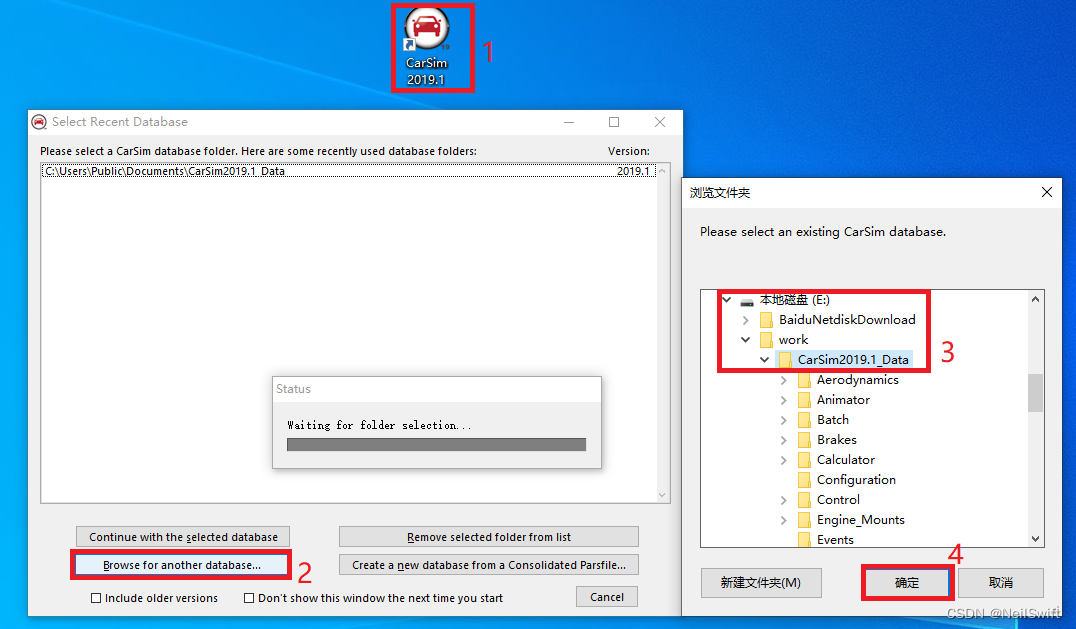Expand the Animator tree node
This screenshot has height=629, width=1076.
(x=784, y=400)
